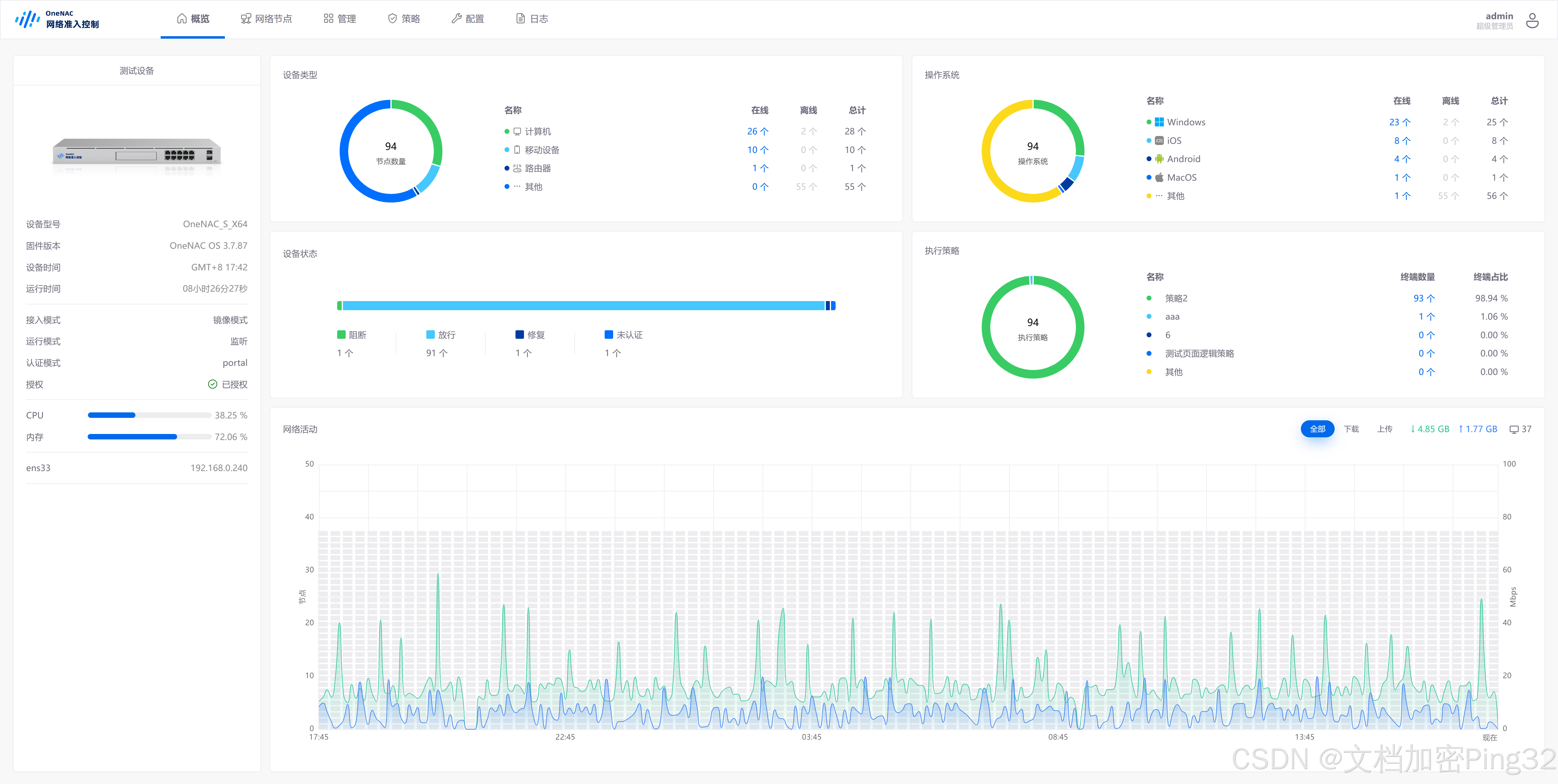Click the Android robot icon
Image resolution: width=1558 pixels, height=784 pixels.
tap(1159, 159)
